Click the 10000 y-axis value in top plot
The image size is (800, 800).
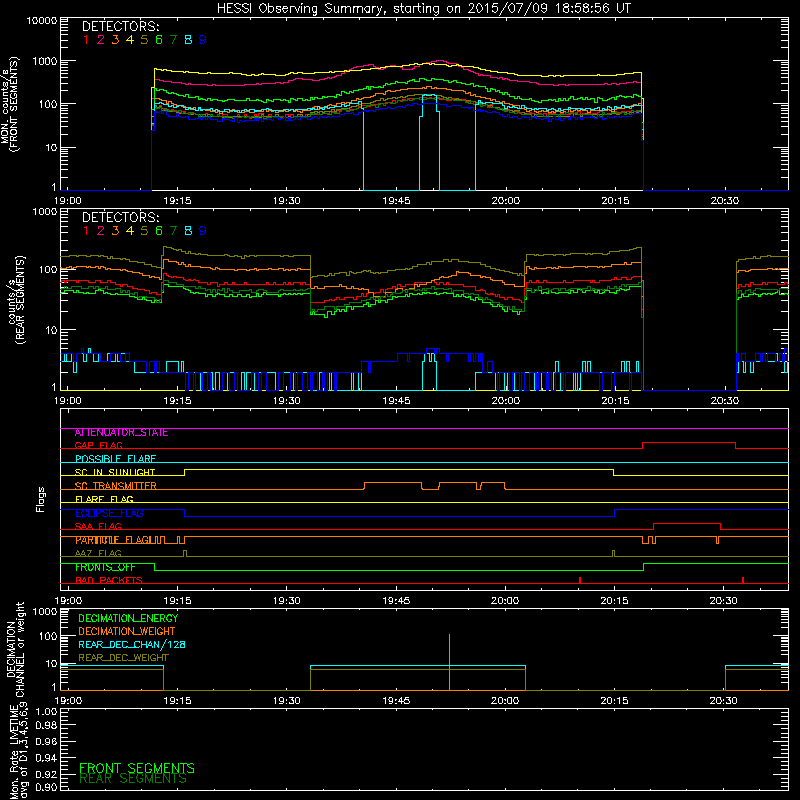[x=42, y=21]
